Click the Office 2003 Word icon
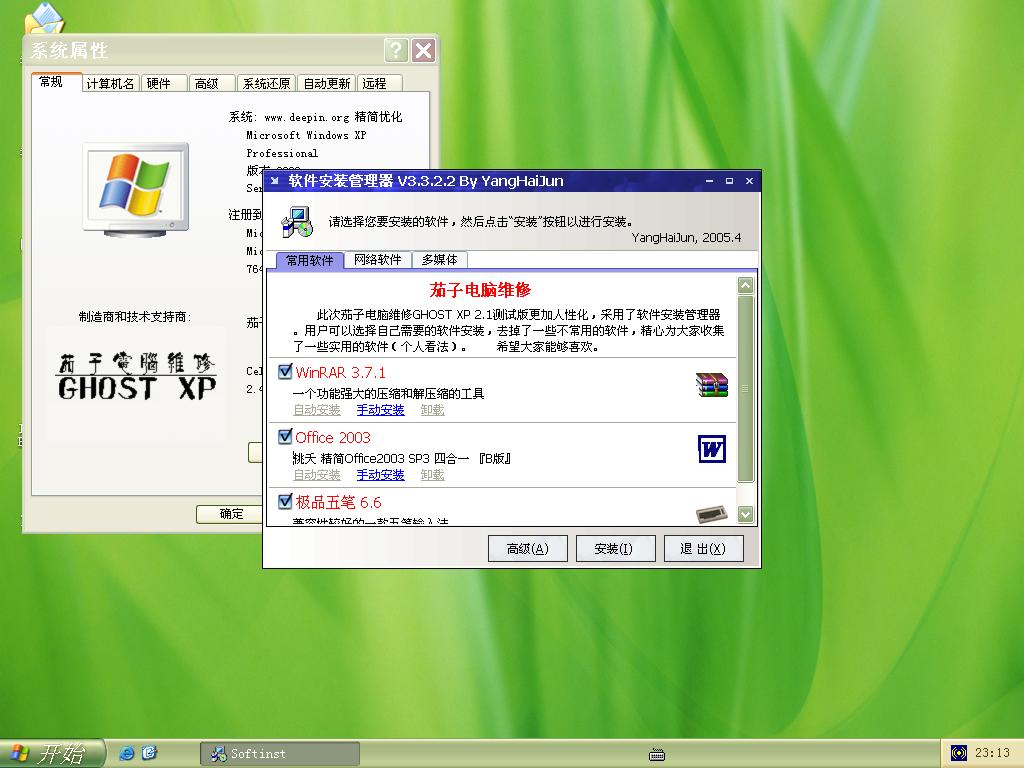1024x768 pixels. pos(712,449)
